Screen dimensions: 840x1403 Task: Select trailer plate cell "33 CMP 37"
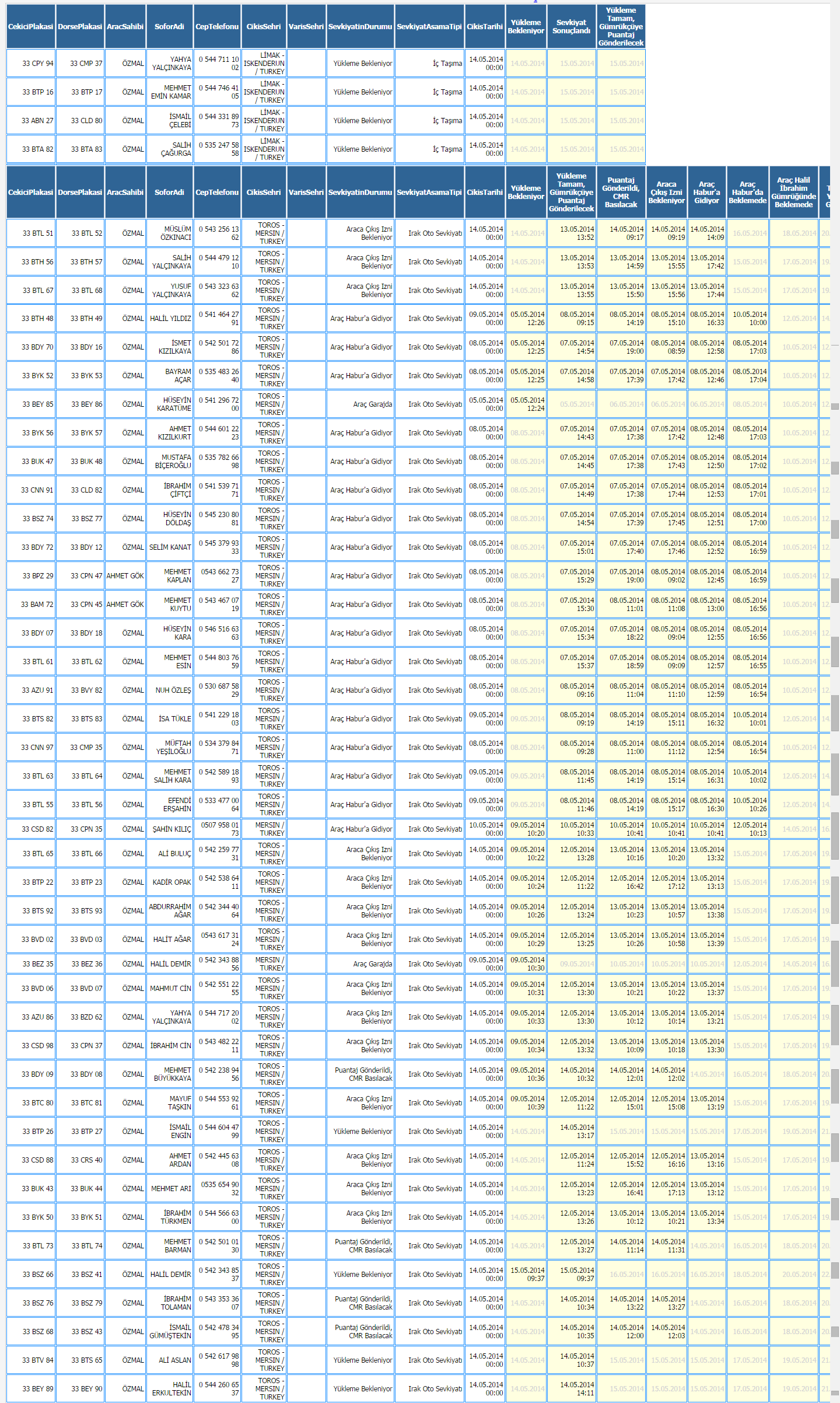(x=80, y=63)
